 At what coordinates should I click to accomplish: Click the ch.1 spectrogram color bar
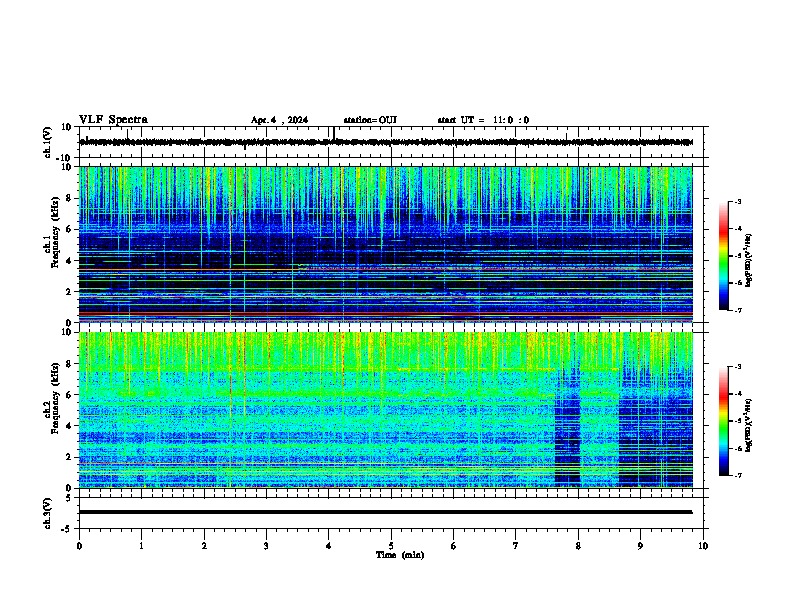tap(723, 256)
